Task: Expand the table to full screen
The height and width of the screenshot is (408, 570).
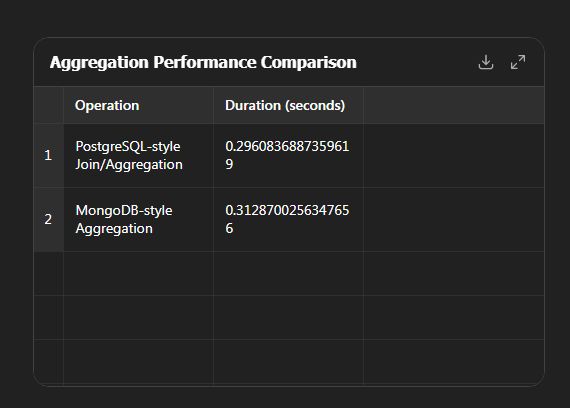Action: 518,62
